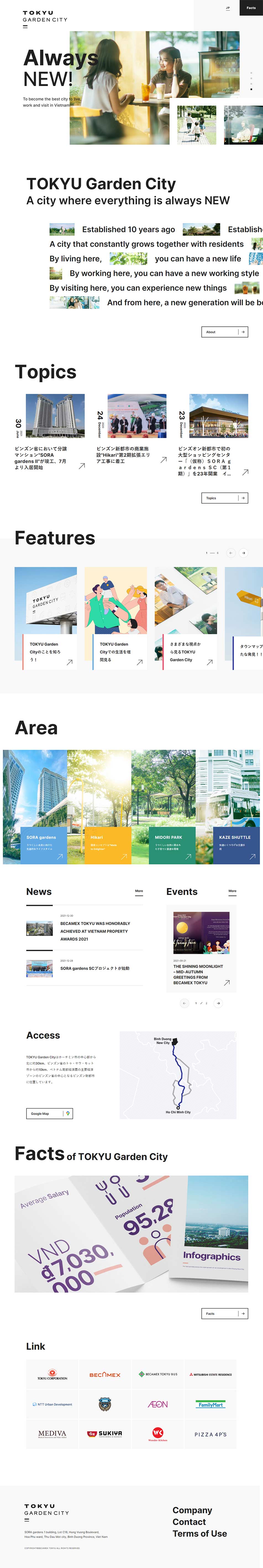The width and height of the screenshot is (263, 1568).
Task: Click the arrow on the Hikari area label
Action: click(124, 856)
